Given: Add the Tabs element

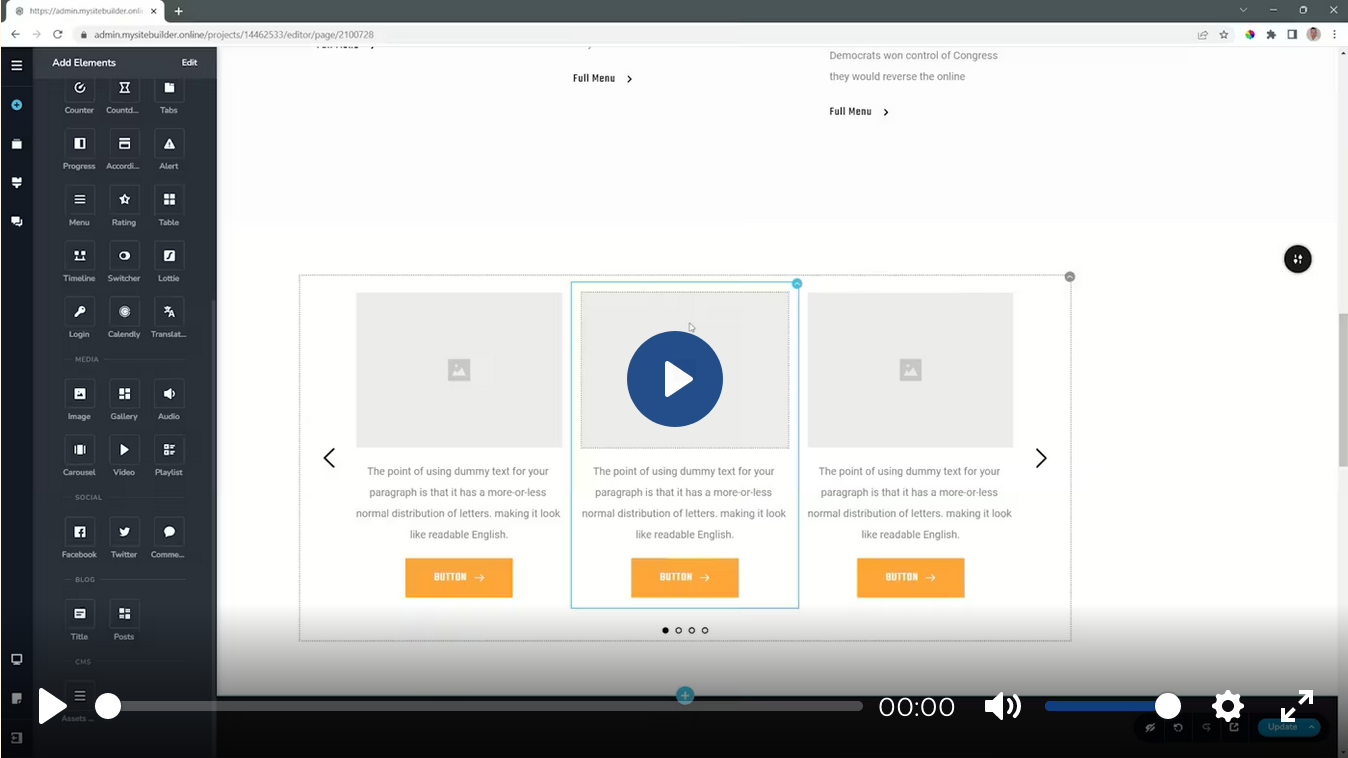Looking at the screenshot, I should (x=169, y=89).
